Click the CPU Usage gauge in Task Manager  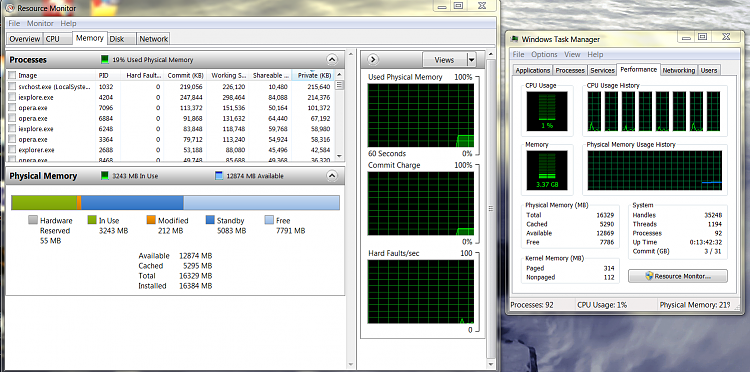coord(547,111)
